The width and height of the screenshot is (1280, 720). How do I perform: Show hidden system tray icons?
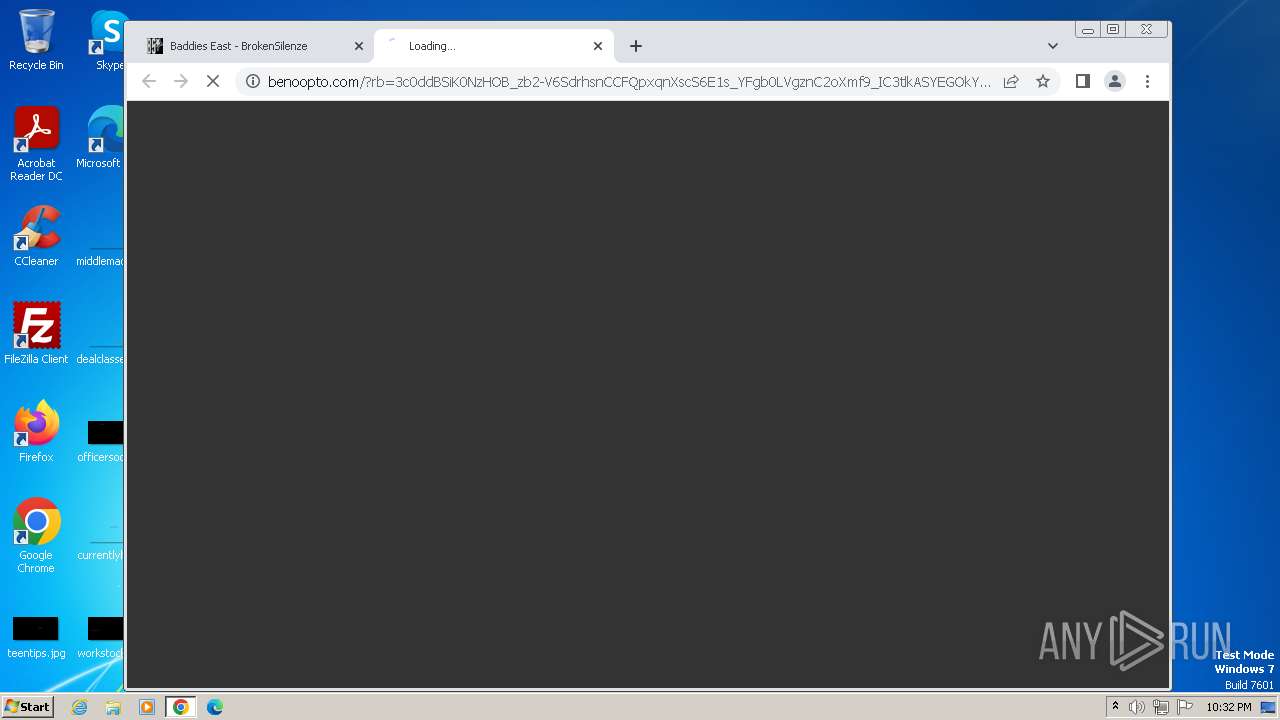point(1115,707)
